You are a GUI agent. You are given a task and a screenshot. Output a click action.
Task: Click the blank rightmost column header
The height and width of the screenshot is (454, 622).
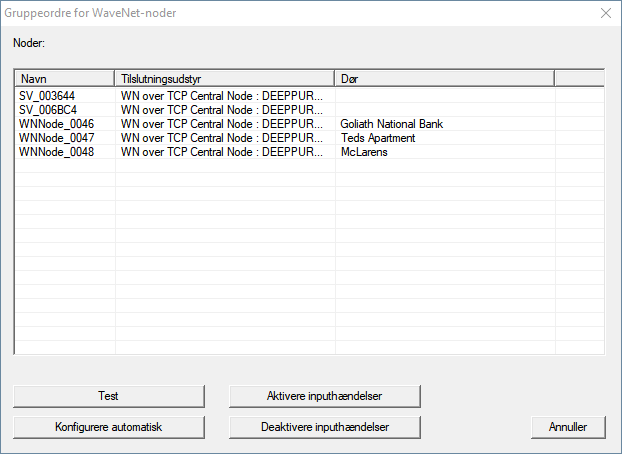point(578,78)
